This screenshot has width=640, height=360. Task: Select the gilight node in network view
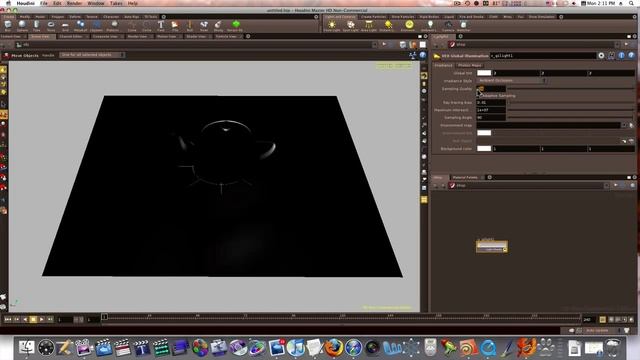point(492,247)
